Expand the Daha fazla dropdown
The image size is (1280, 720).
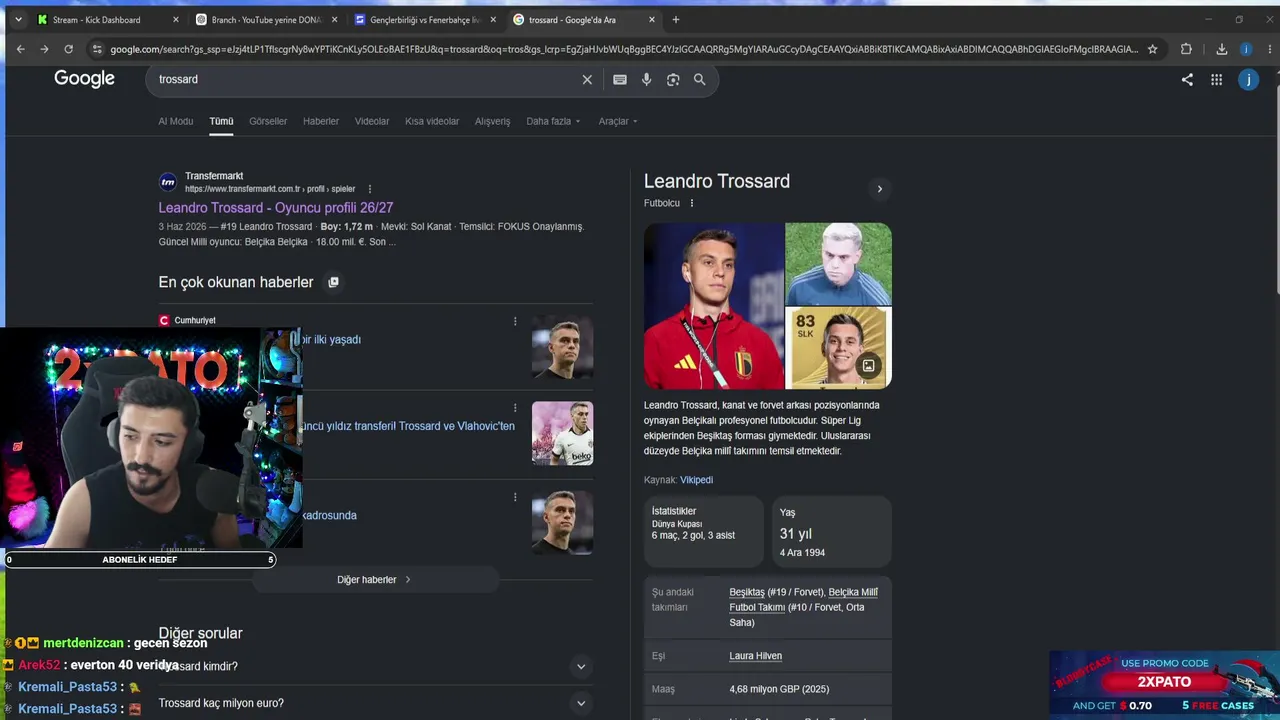pos(553,121)
